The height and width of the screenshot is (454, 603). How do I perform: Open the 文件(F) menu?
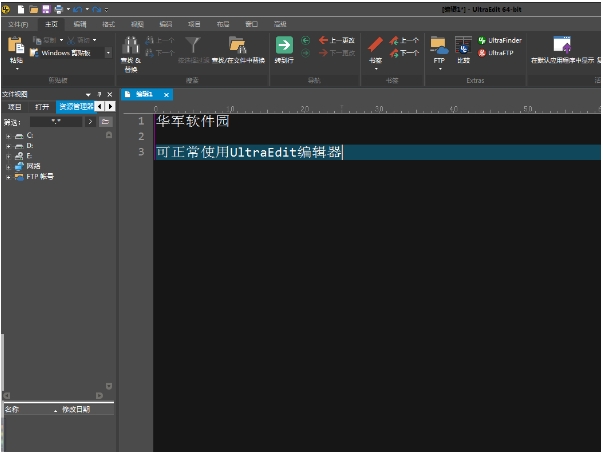coord(18,24)
